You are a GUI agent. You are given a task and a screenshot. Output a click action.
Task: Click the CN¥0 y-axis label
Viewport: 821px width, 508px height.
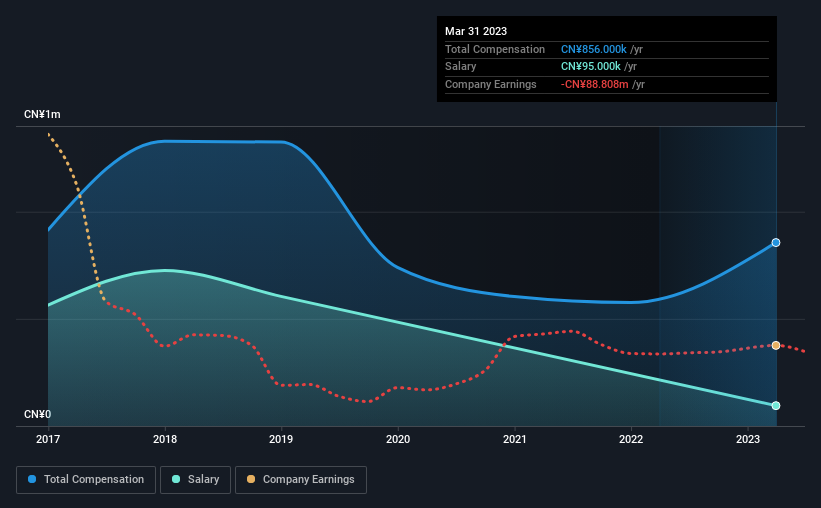tap(38, 414)
